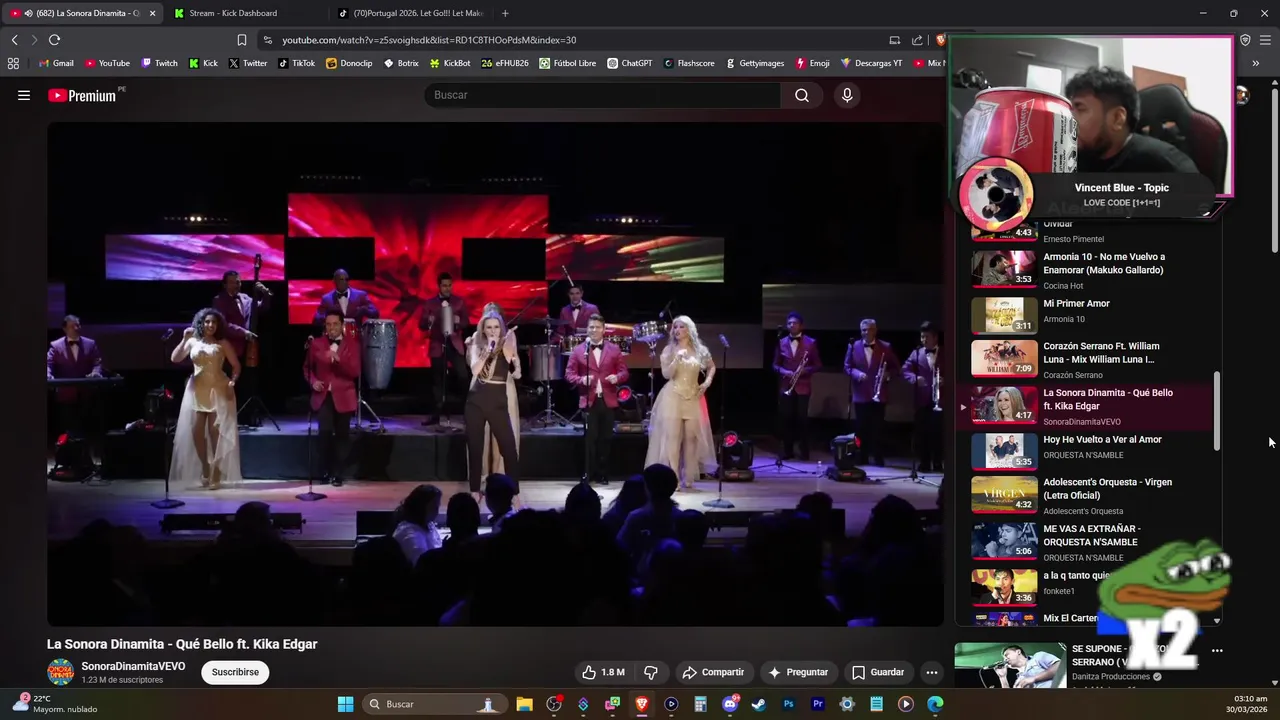Open TikTok bookmark
The width and height of the screenshot is (1280, 720).
pyautogui.click(x=296, y=63)
